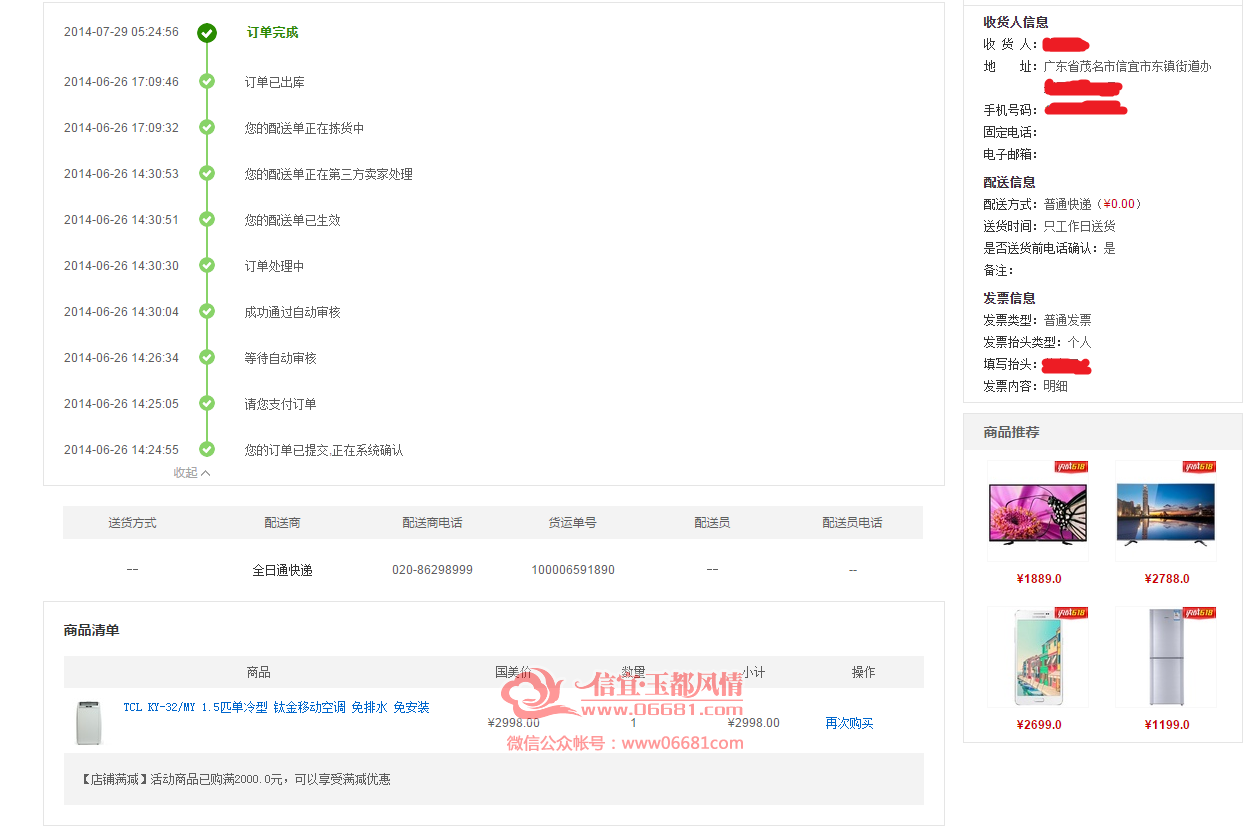1251x830 pixels.
Task: Click the ¥2699.0 price label
Action: [1039, 725]
